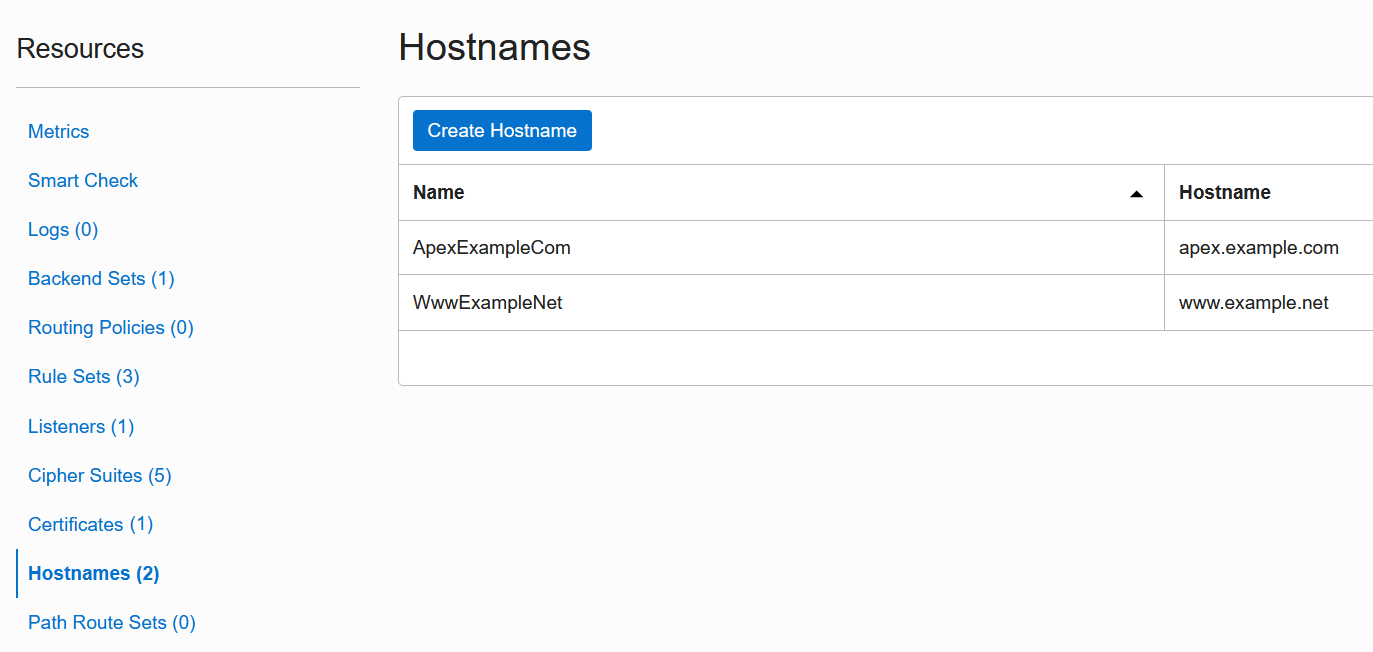Select the WwwExampleNet row name
The width and height of the screenshot is (1373, 652).
pyautogui.click(x=488, y=303)
